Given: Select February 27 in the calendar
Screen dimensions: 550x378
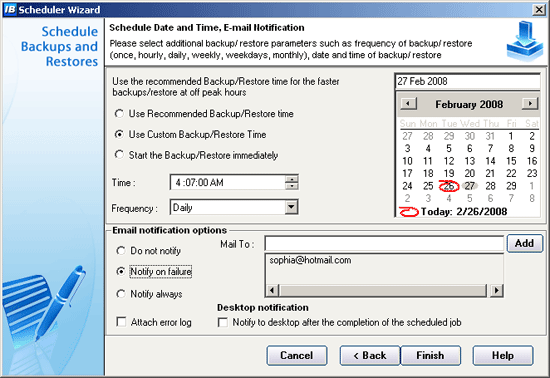Looking at the screenshot, I should pyautogui.click(x=470, y=186).
